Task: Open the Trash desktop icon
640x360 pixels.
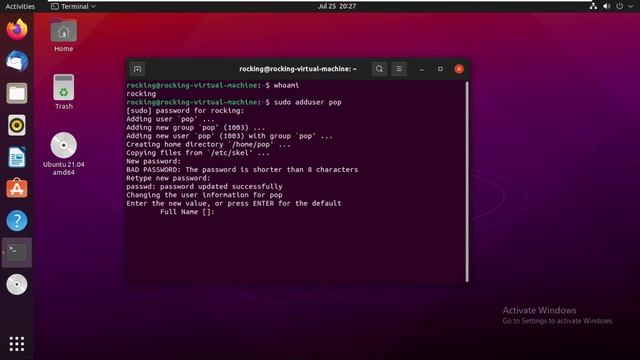Action: [x=64, y=92]
